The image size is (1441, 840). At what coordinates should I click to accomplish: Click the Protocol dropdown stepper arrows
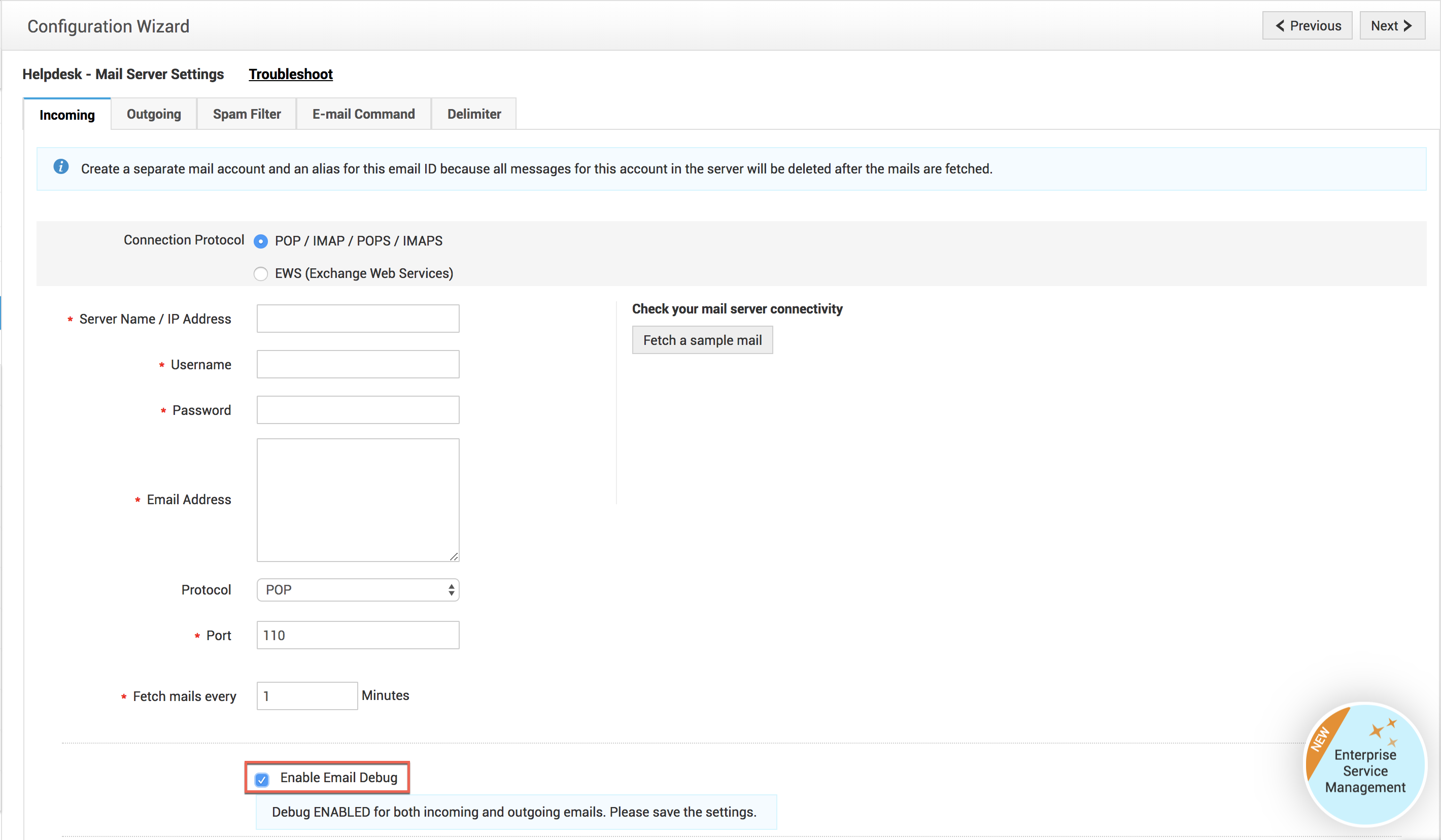(x=451, y=589)
